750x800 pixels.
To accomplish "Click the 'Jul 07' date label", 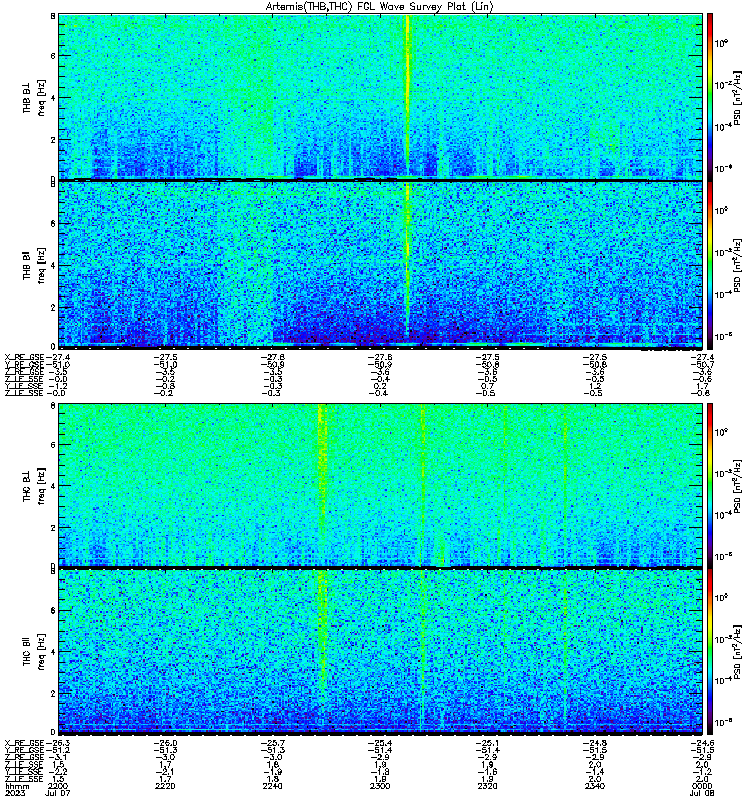I will [x=58, y=793].
